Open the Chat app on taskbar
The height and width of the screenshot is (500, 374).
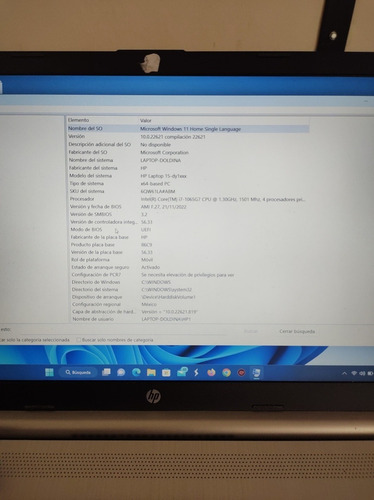point(121,372)
